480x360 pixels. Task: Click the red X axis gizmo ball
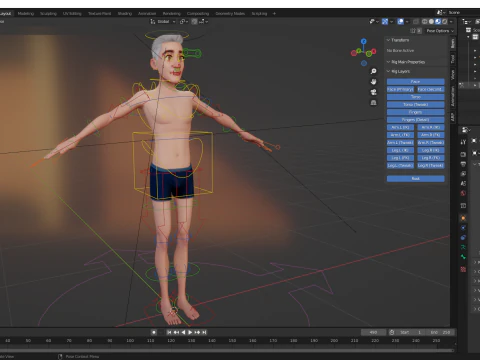[x=374, y=51]
